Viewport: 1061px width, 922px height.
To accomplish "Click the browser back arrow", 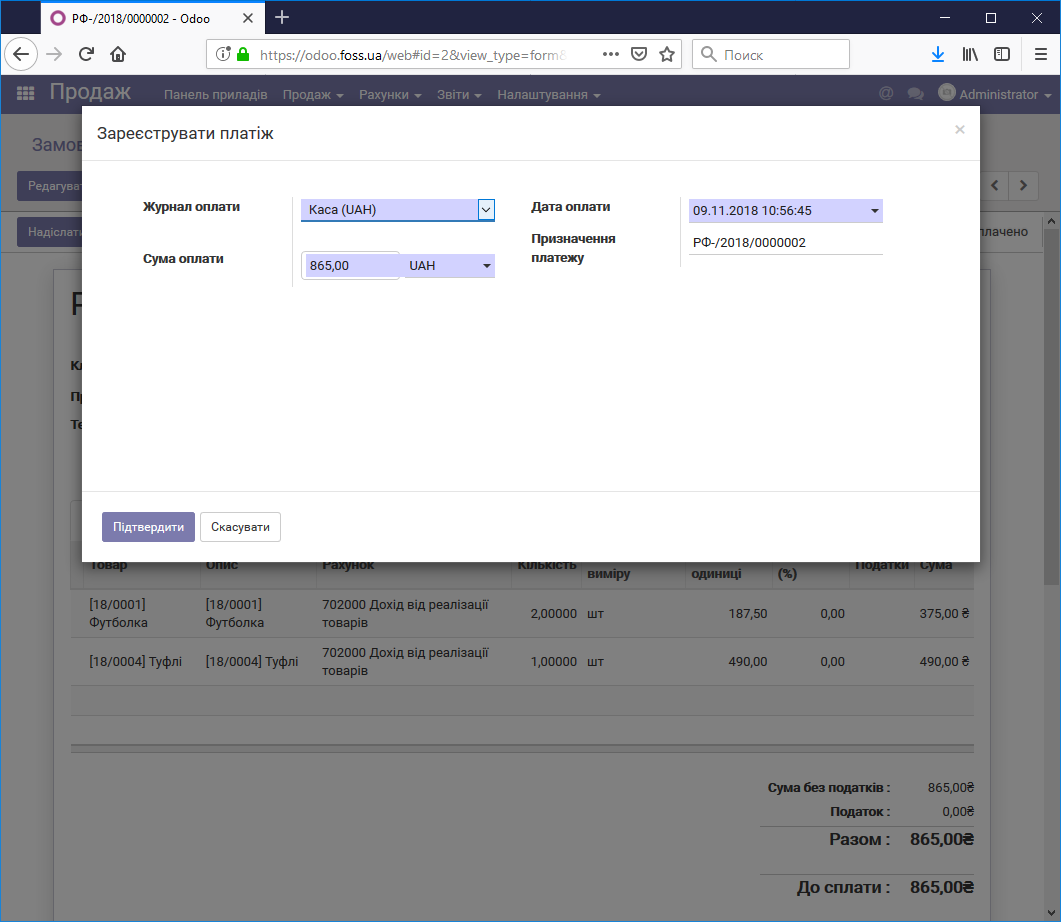I will coord(21,54).
